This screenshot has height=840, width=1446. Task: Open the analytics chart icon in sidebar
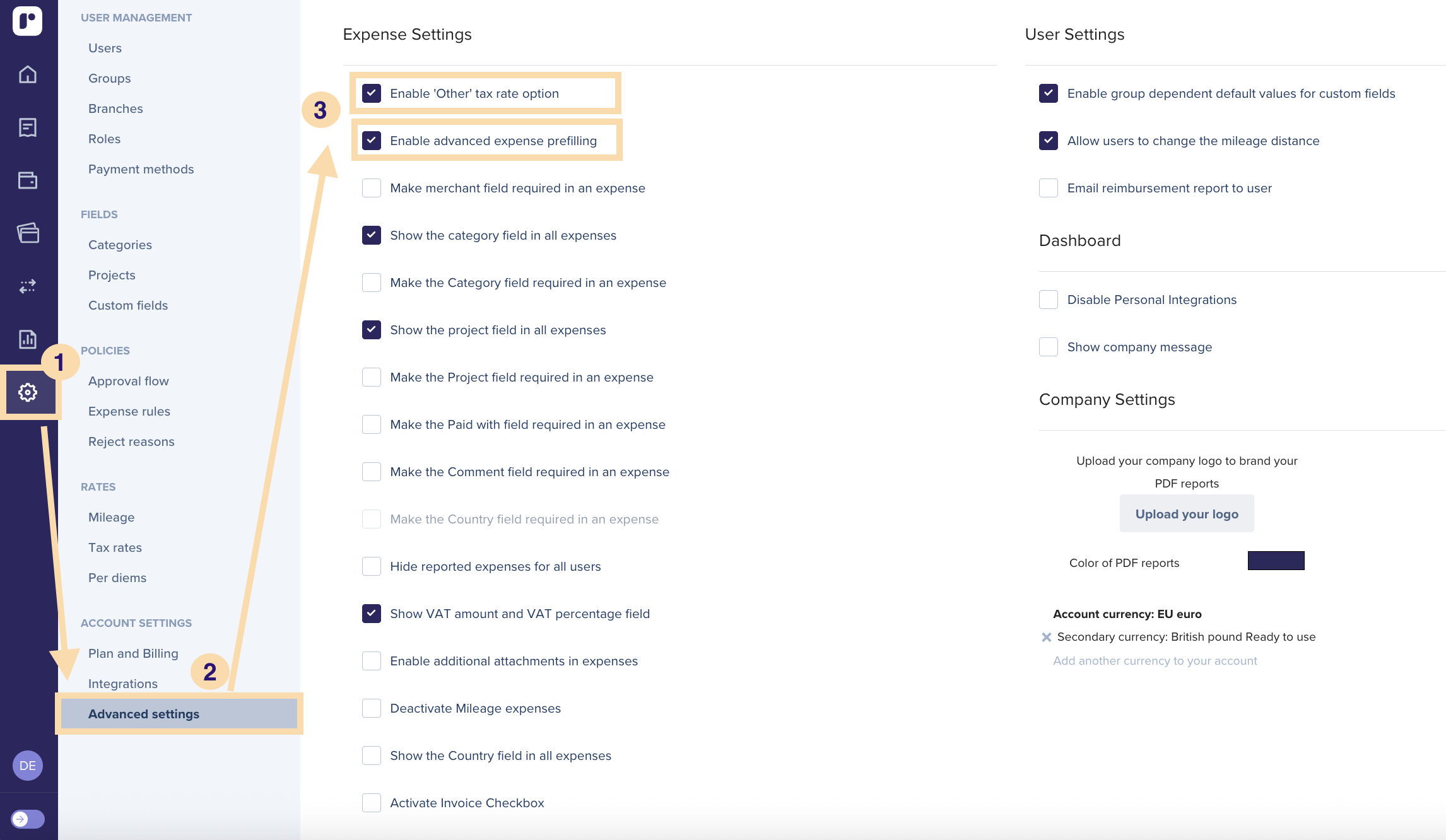pos(28,339)
